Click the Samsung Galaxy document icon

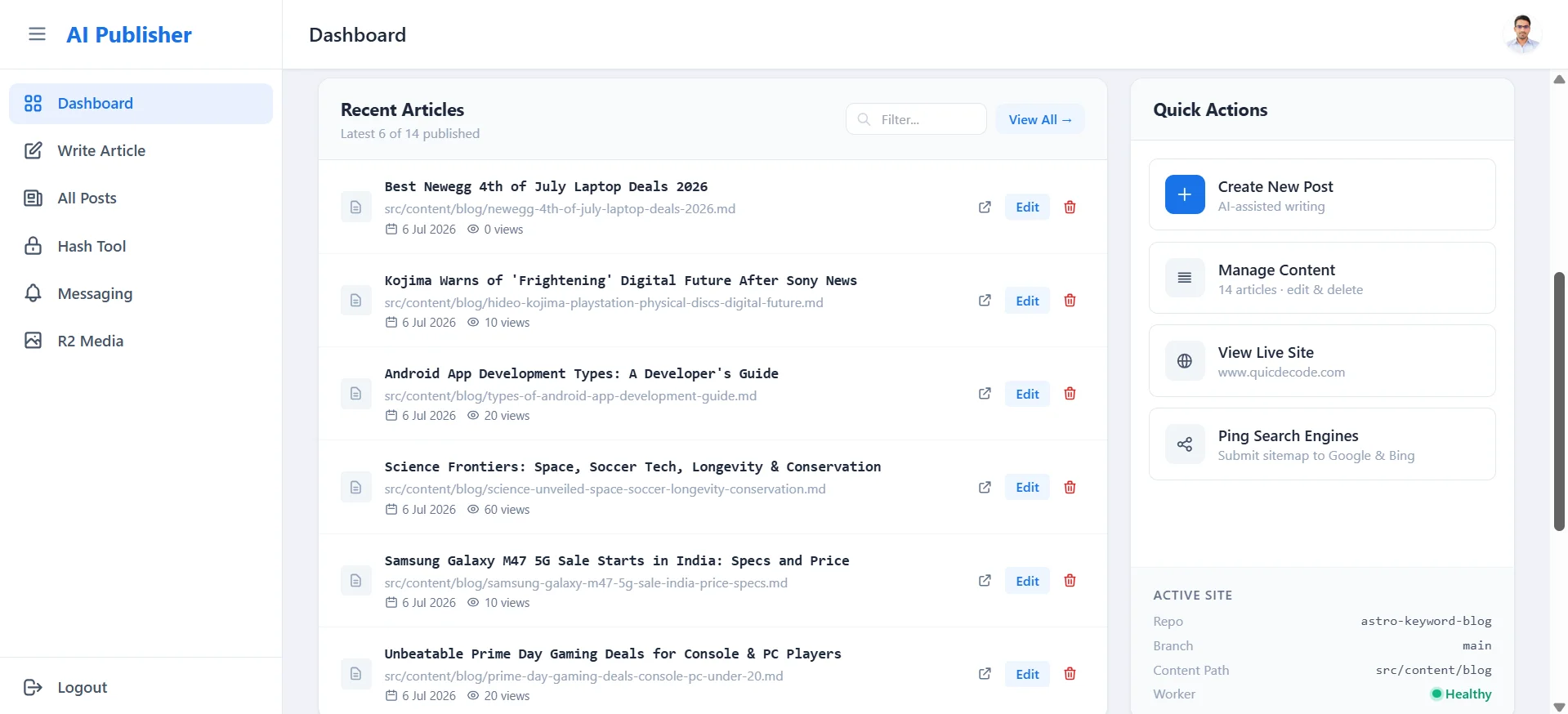[x=355, y=581]
